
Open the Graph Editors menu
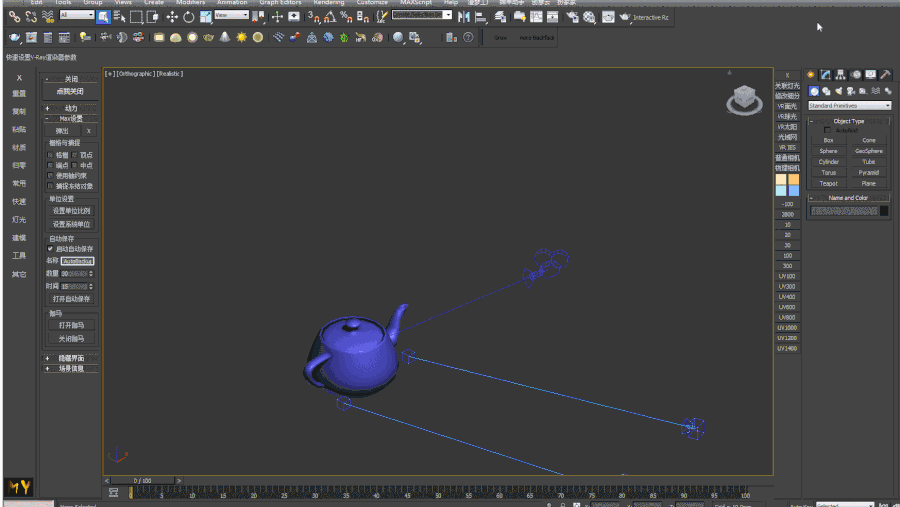[280, 2]
